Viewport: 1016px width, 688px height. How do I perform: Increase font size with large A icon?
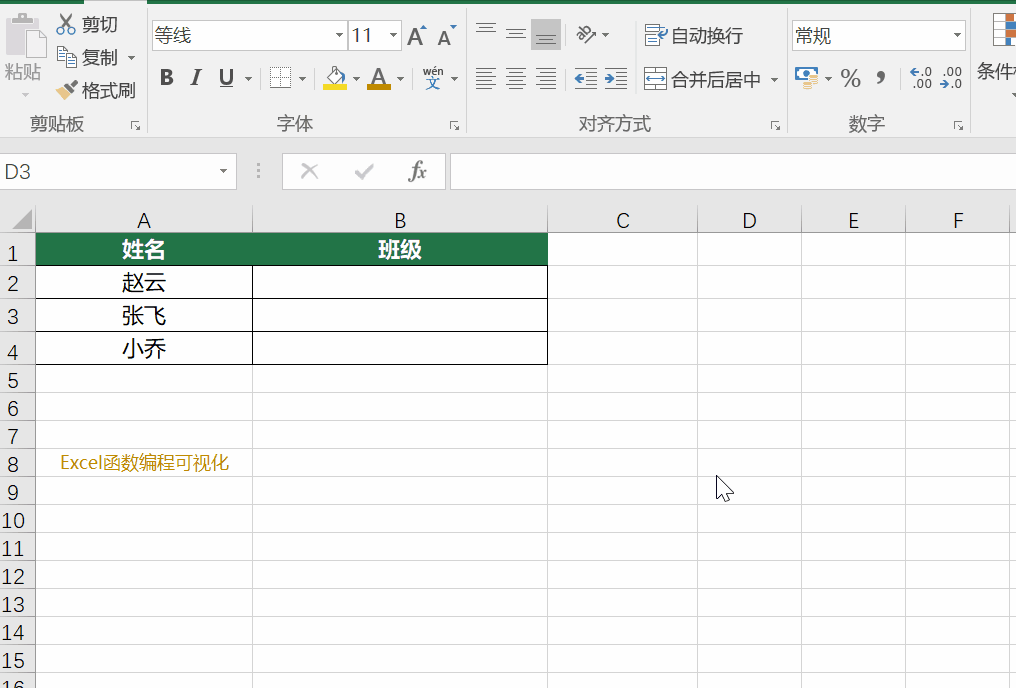coord(417,36)
